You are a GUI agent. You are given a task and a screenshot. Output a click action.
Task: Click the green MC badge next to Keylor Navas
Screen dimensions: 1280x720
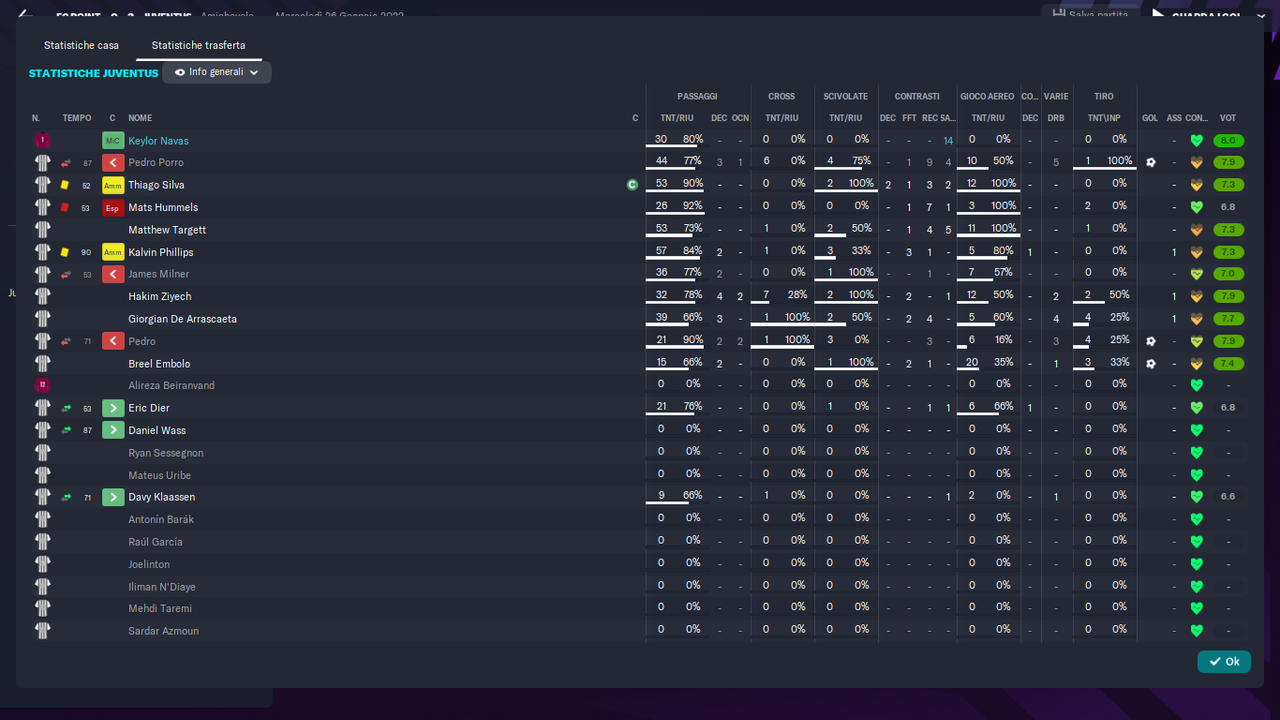click(113, 141)
